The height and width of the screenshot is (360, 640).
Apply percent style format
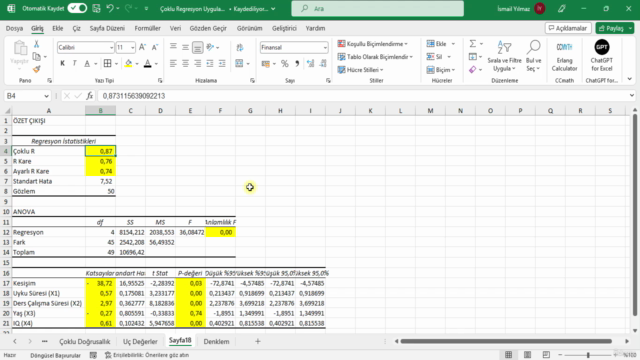284,63
